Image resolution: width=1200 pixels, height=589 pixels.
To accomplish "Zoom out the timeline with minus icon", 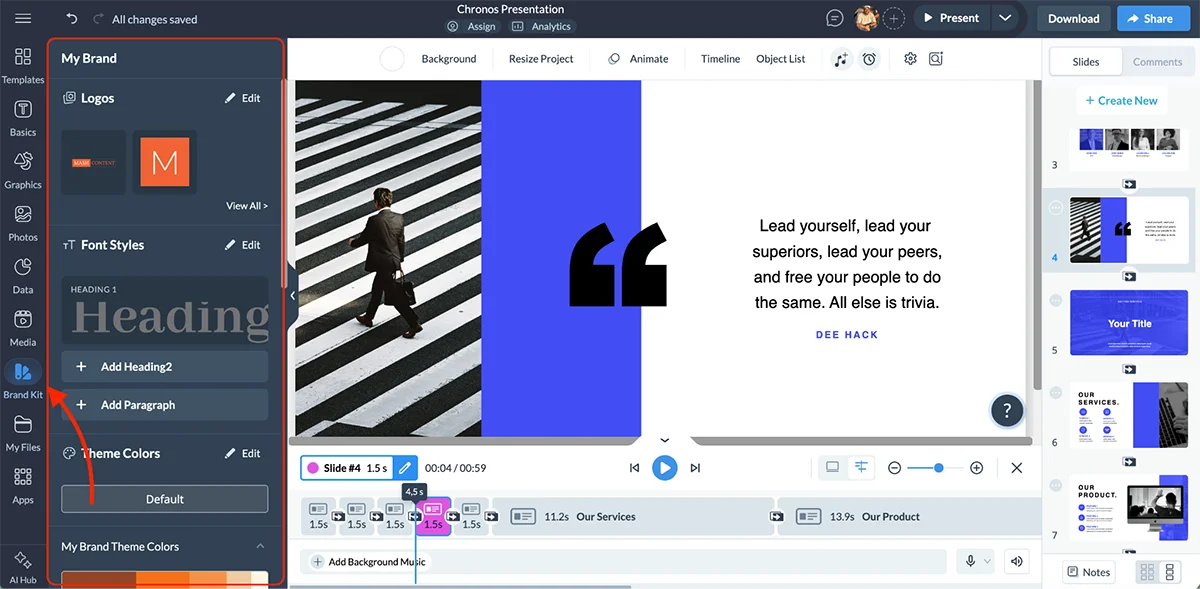I will [894, 467].
